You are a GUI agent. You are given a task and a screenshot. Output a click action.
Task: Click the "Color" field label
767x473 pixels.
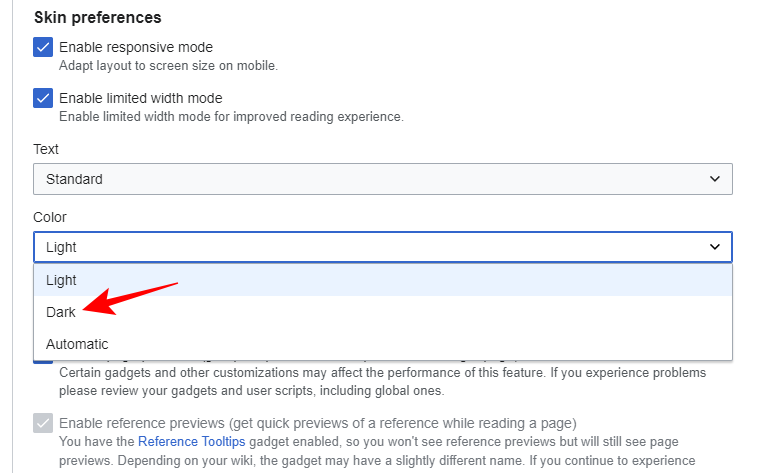(x=50, y=217)
